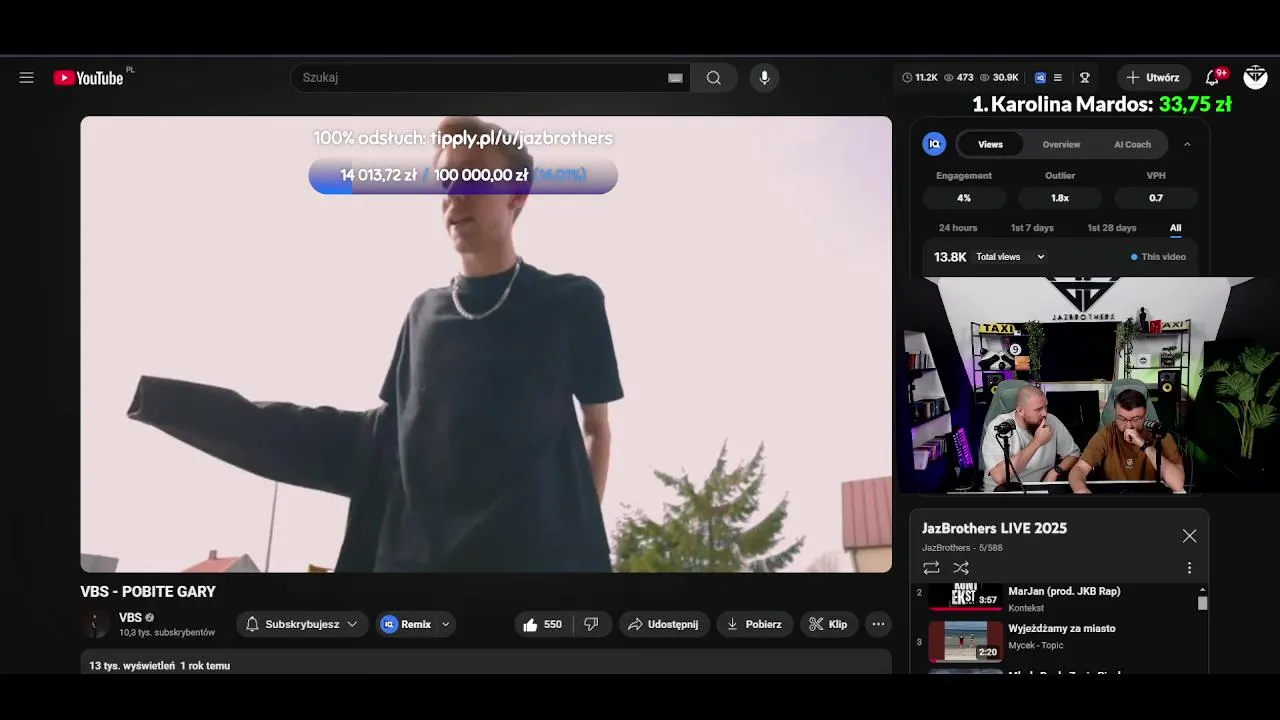The width and height of the screenshot is (1280, 720).
Task: Click the Wyjeżdżamy za miasto title
Action: pos(1062,628)
